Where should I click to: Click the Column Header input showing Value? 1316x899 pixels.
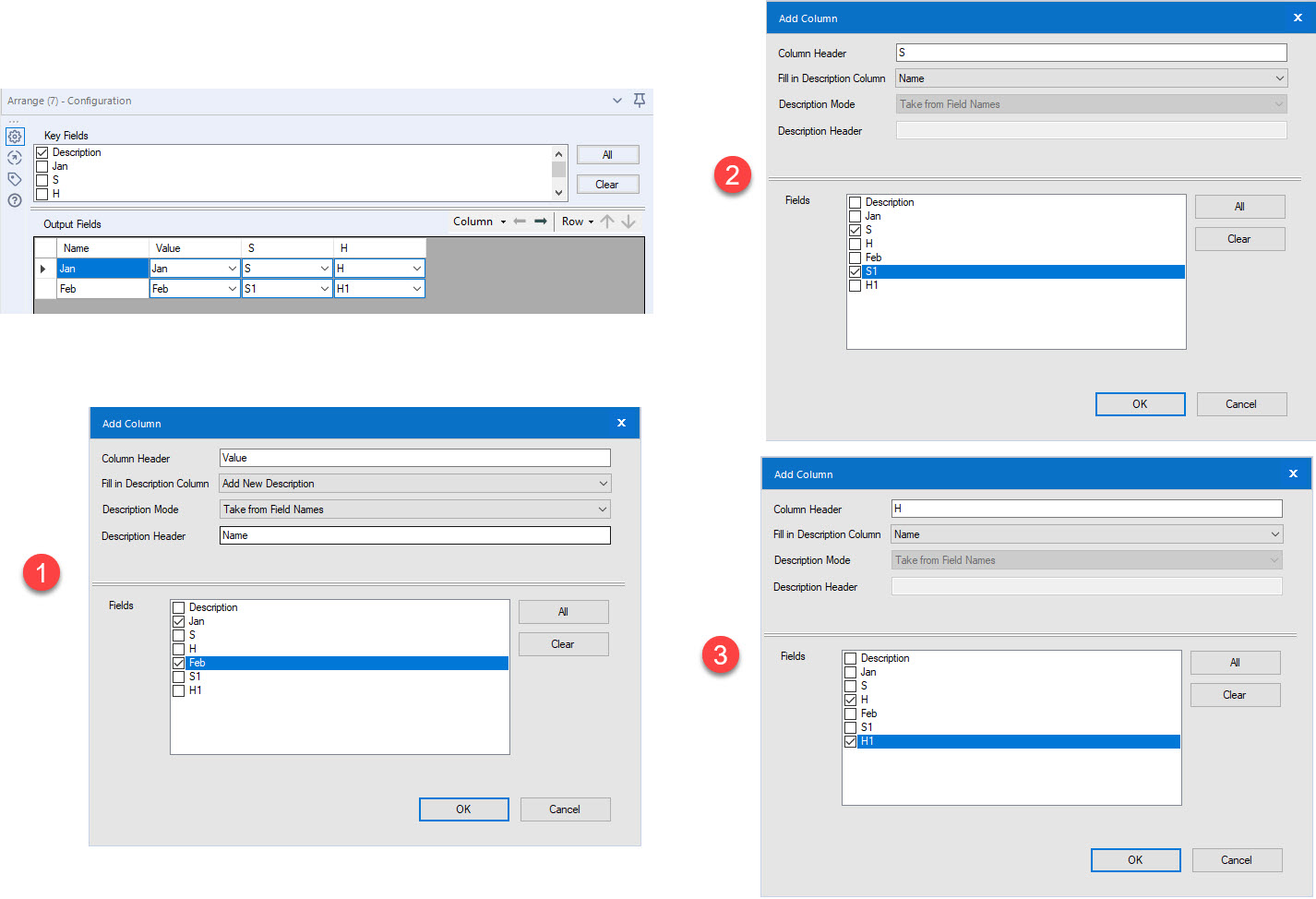click(x=413, y=457)
